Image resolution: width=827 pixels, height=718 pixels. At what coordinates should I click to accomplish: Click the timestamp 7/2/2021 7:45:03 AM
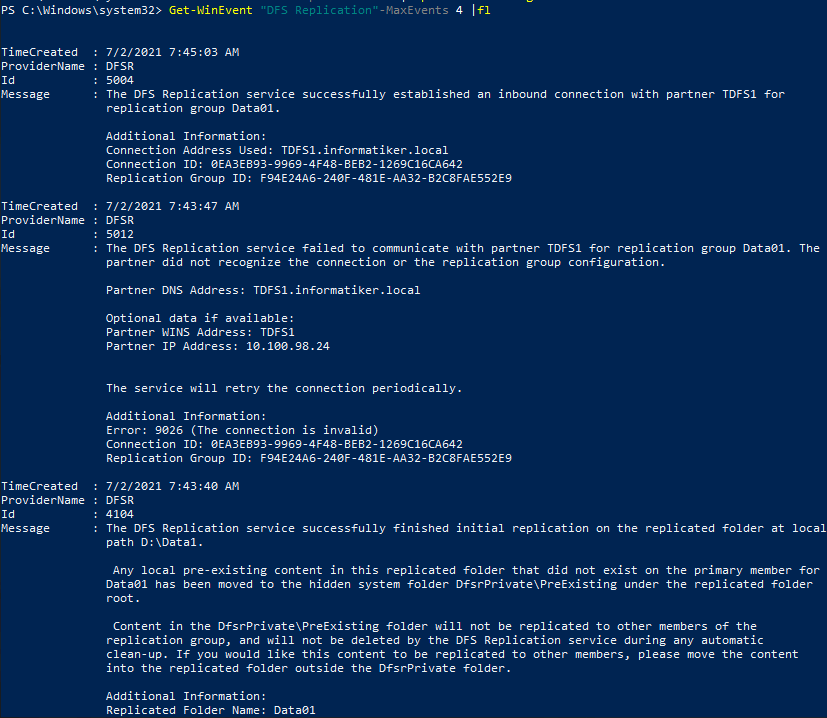172,52
